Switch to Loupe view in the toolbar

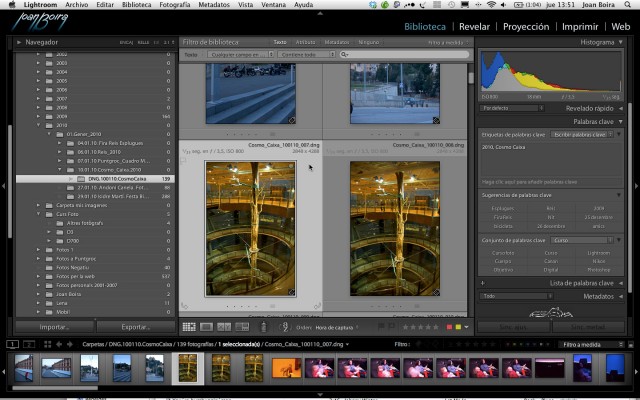(x=206, y=327)
